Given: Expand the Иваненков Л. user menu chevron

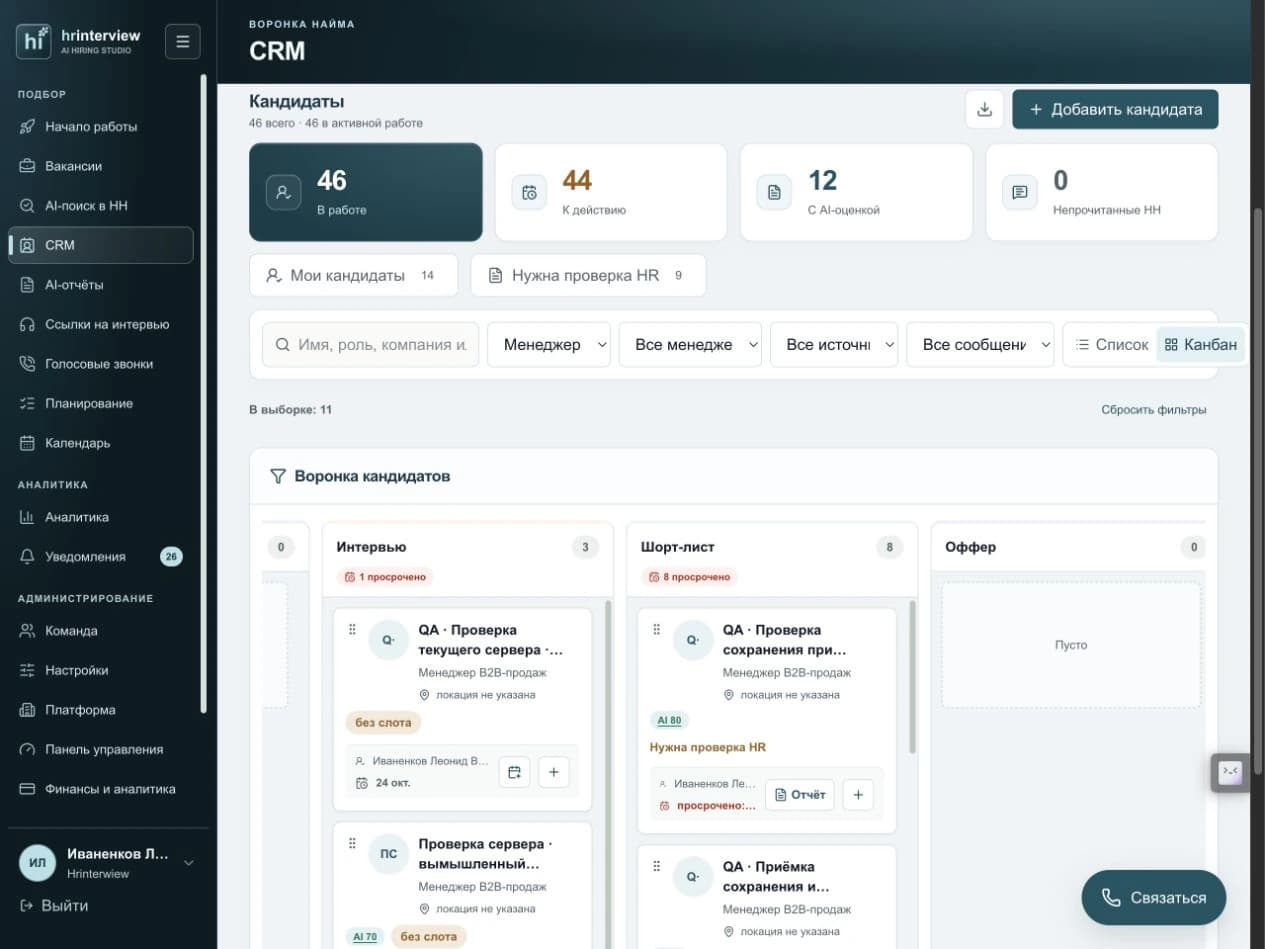Looking at the screenshot, I should click(188, 863).
